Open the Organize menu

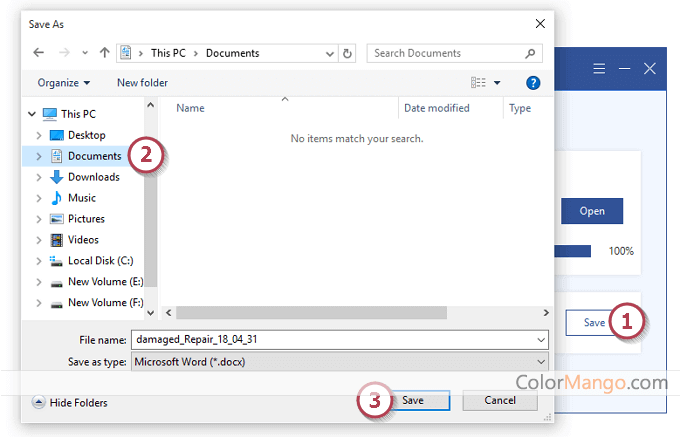coord(63,83)
